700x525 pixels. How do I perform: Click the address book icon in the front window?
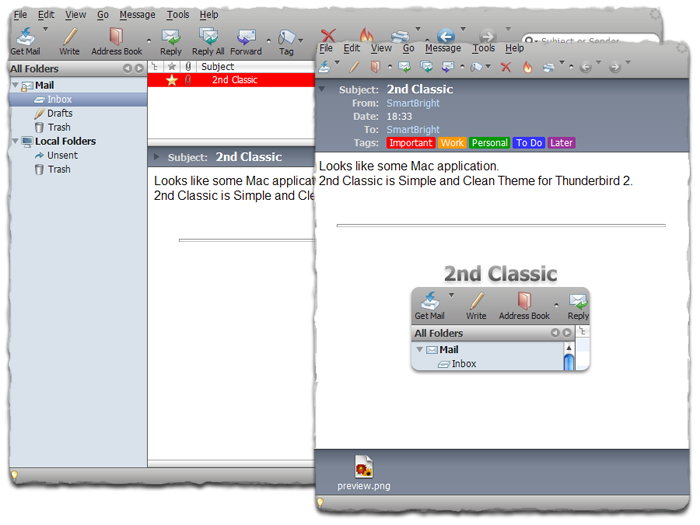(375, 67)
